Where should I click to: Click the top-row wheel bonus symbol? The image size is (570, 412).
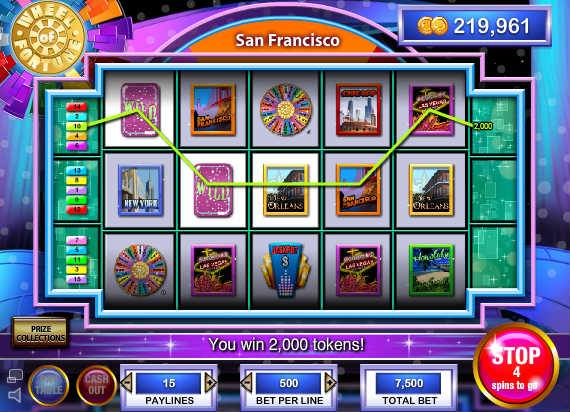[286, 110]
